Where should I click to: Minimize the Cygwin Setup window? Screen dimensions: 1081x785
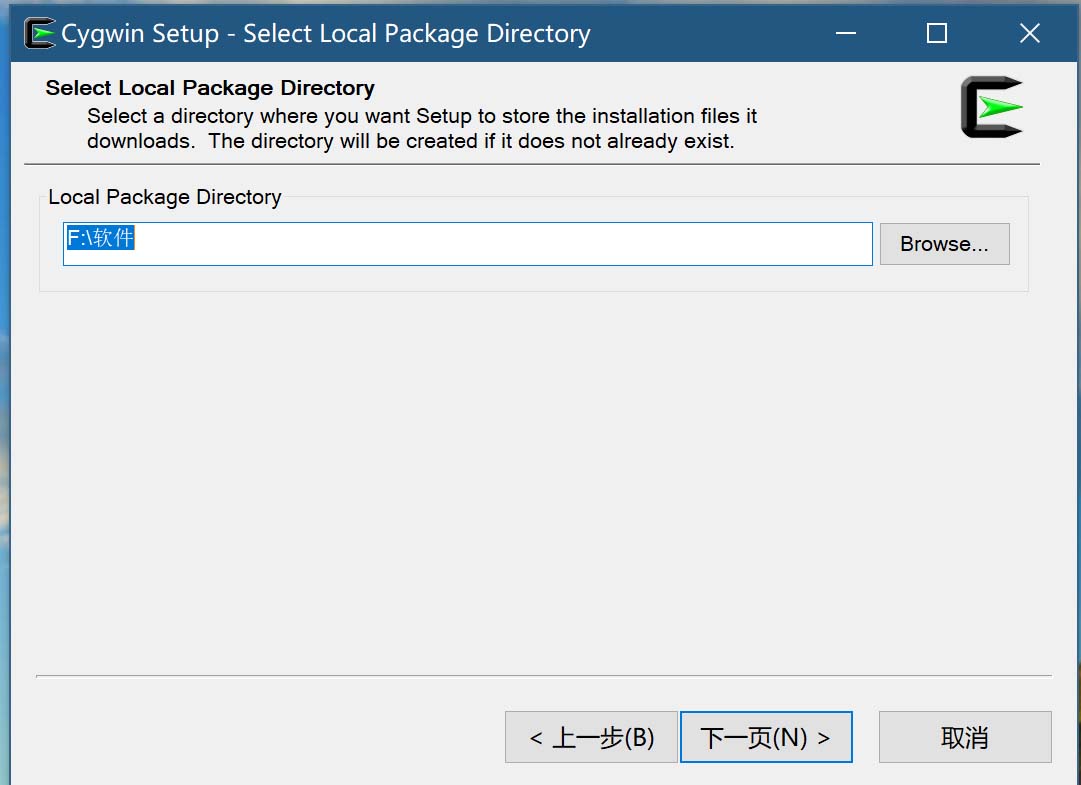coord(845,33)
